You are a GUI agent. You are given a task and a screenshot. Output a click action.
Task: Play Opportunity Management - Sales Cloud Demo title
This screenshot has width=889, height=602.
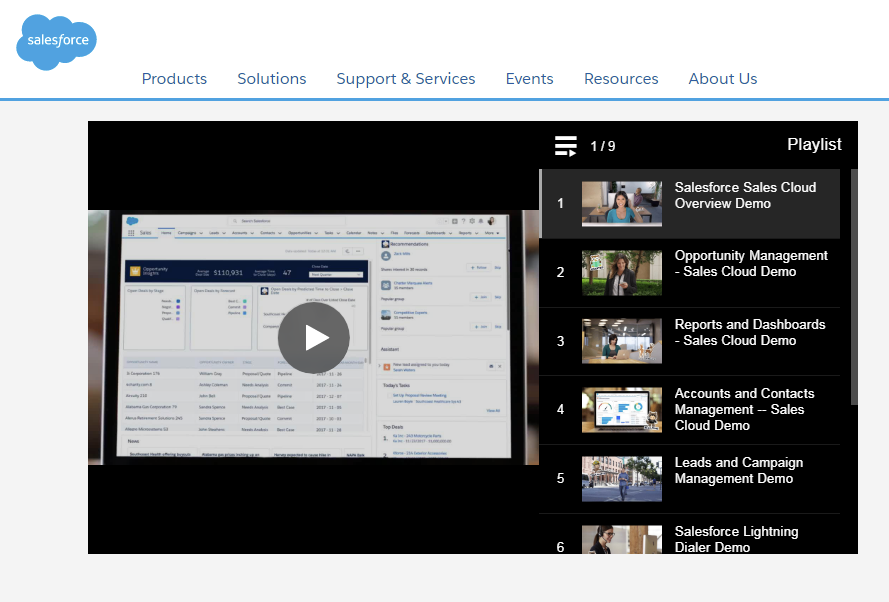tap(751, 264)
